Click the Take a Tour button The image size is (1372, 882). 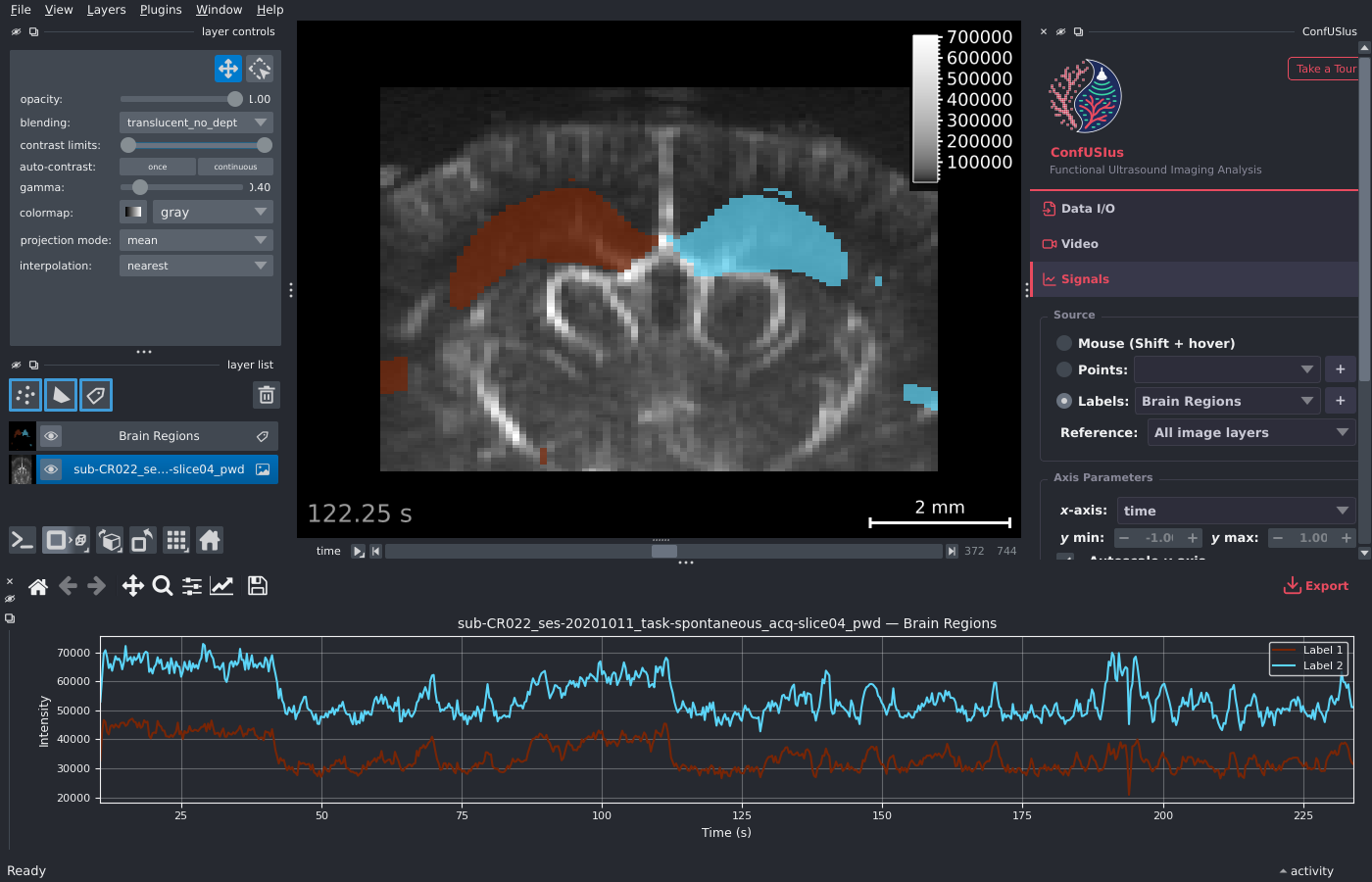(x=1324, y=69)
